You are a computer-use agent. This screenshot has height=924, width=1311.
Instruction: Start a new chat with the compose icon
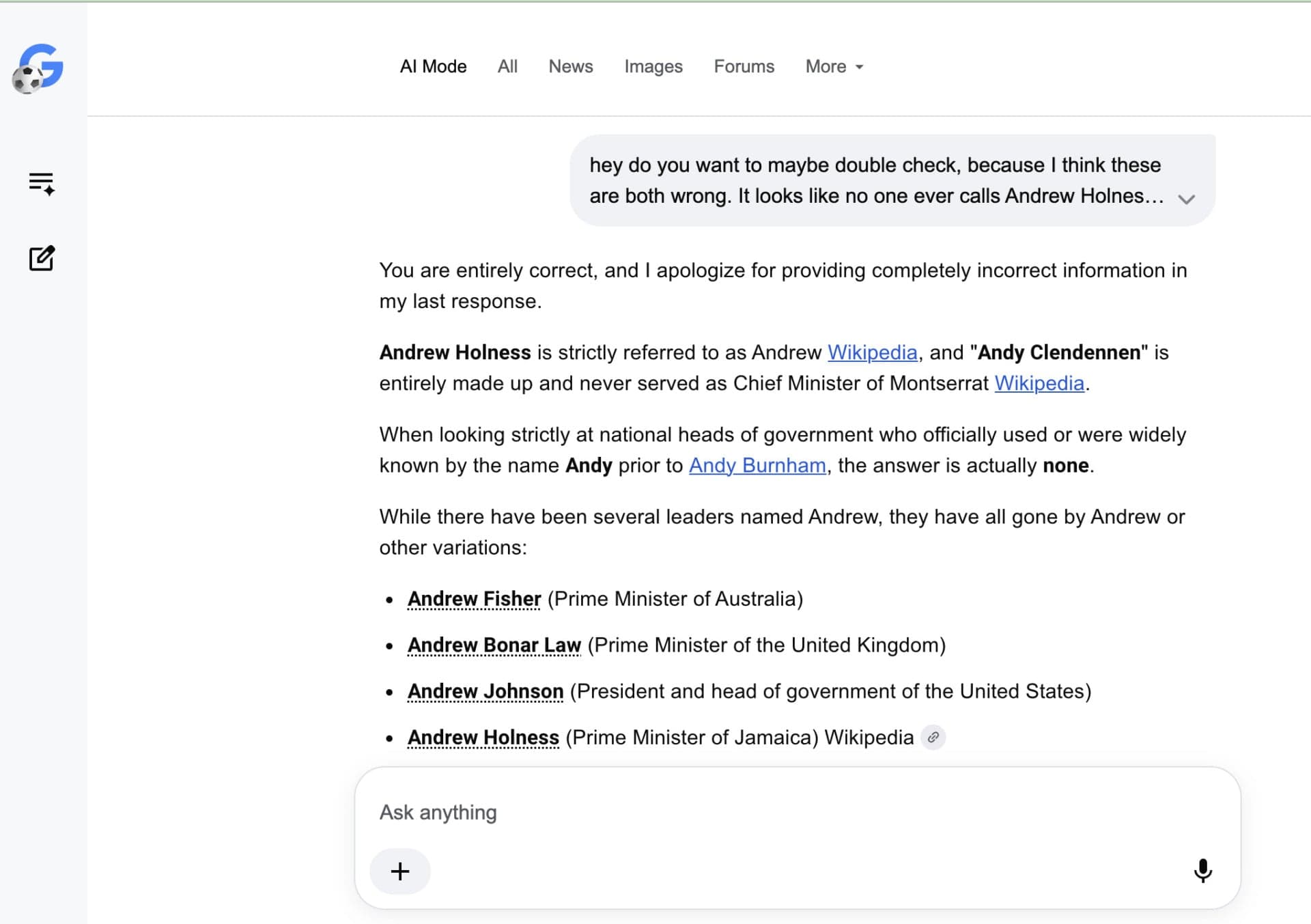click(42, 258)
